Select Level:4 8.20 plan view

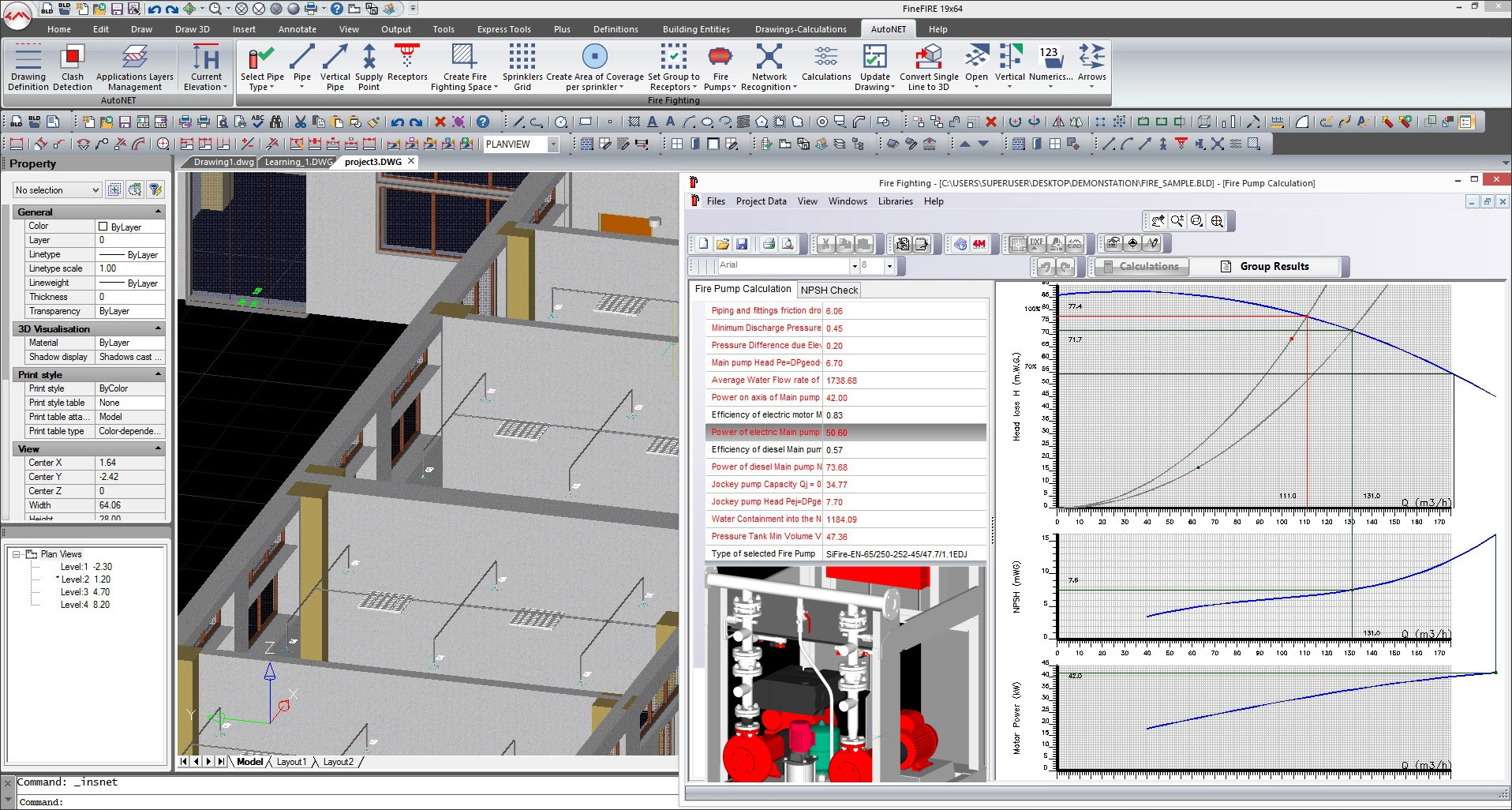[85, 605]
